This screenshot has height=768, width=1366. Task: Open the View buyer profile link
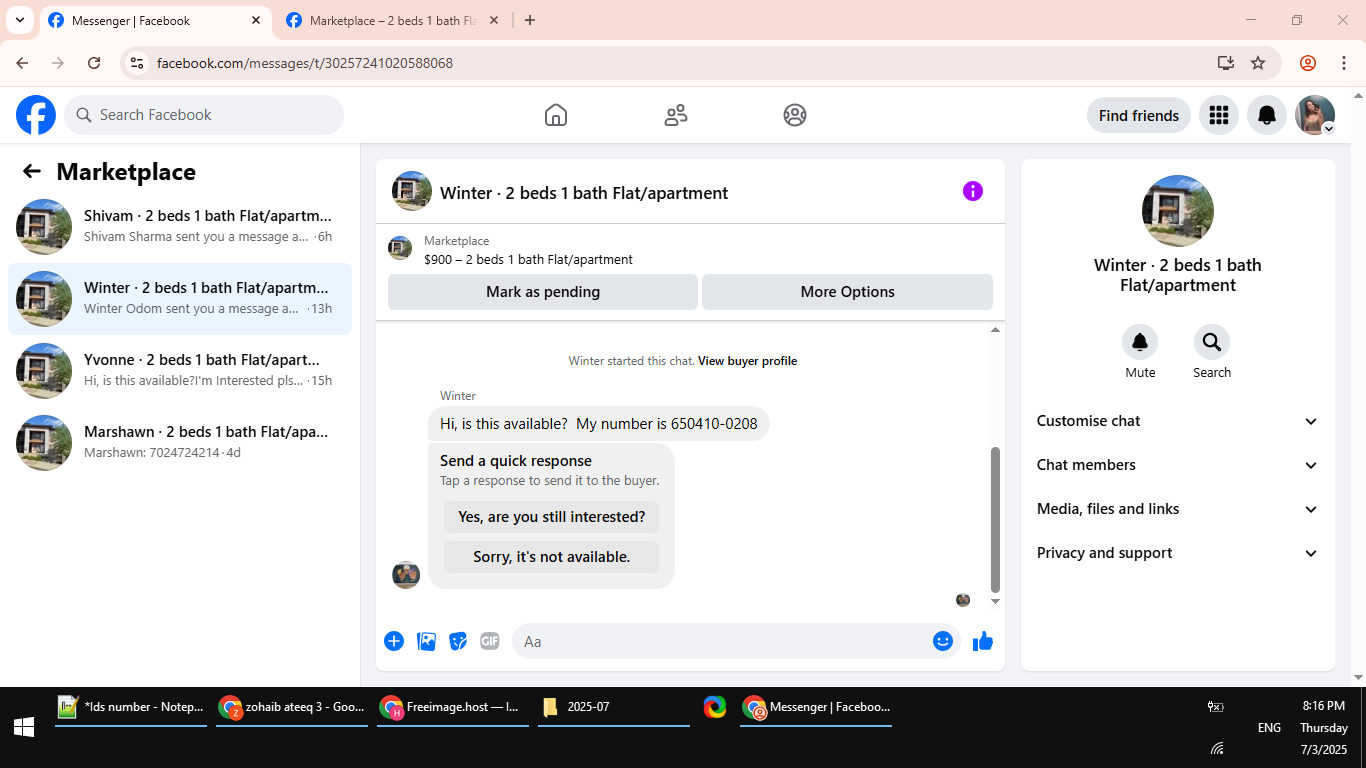coord(747,361)
